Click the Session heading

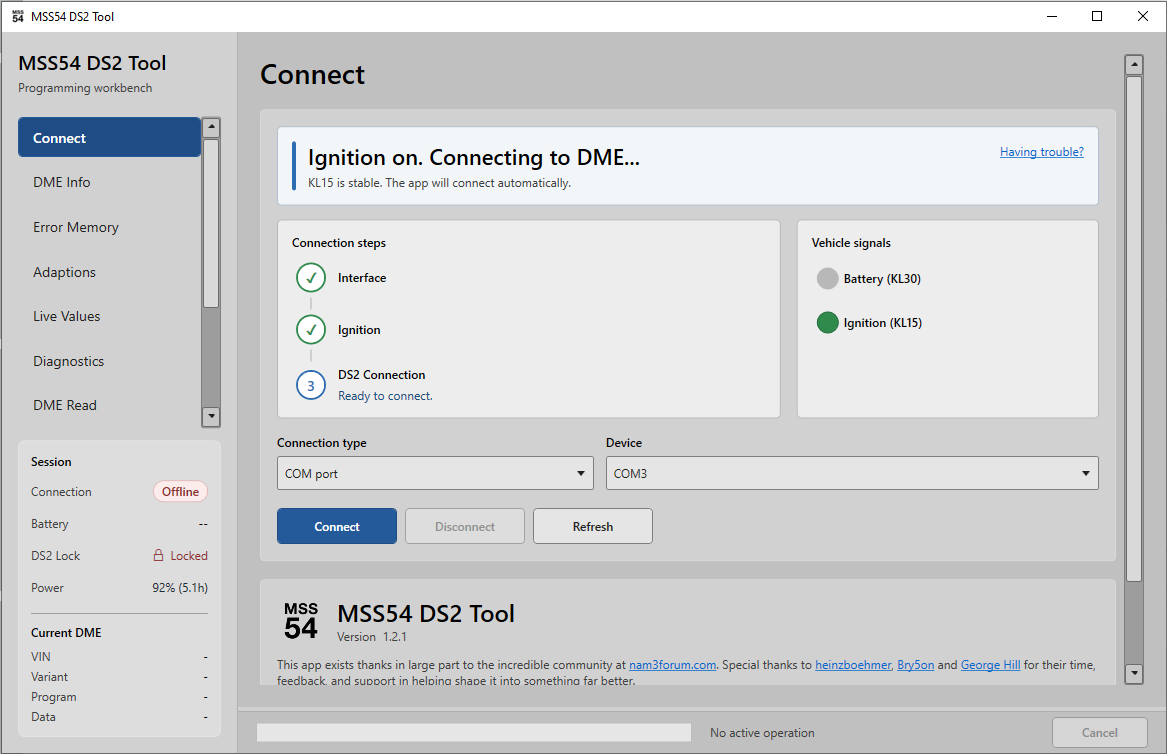click(x=51, y=461)
